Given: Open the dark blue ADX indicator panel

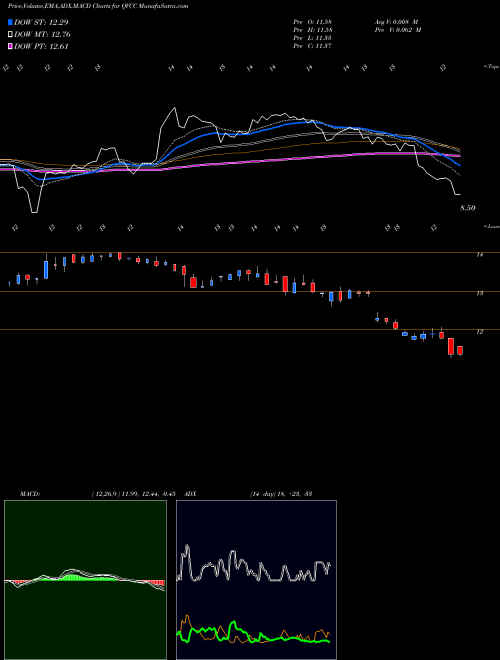Looking at the screenshot, I should pyautogui.click(x=256, y=580).
